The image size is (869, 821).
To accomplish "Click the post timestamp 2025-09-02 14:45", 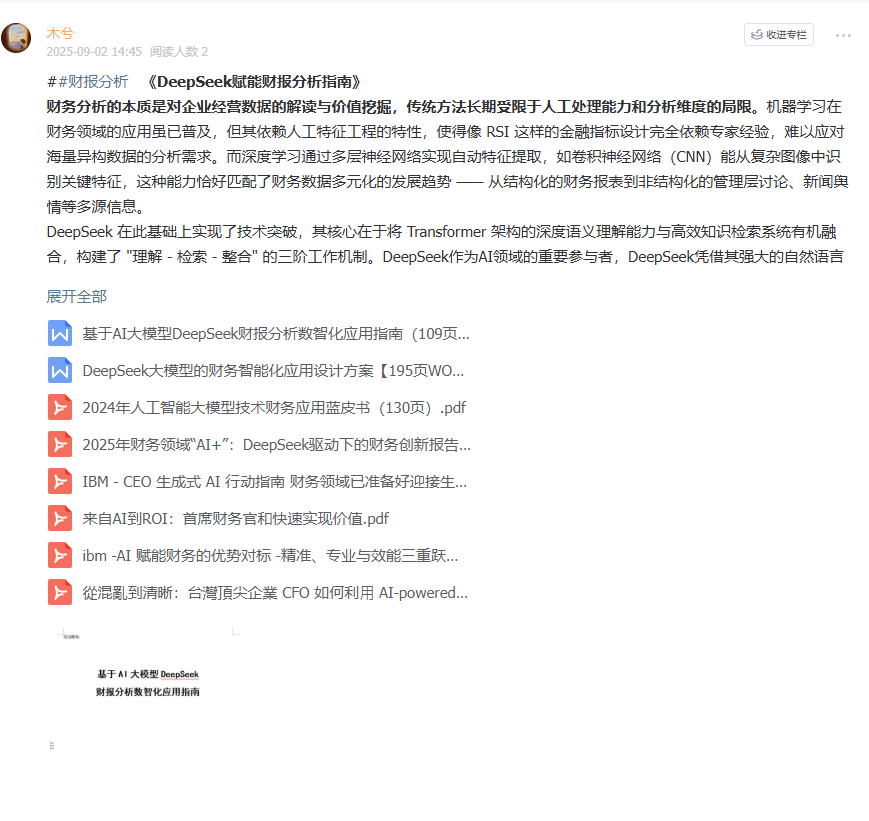I will (x=94, y=52).
